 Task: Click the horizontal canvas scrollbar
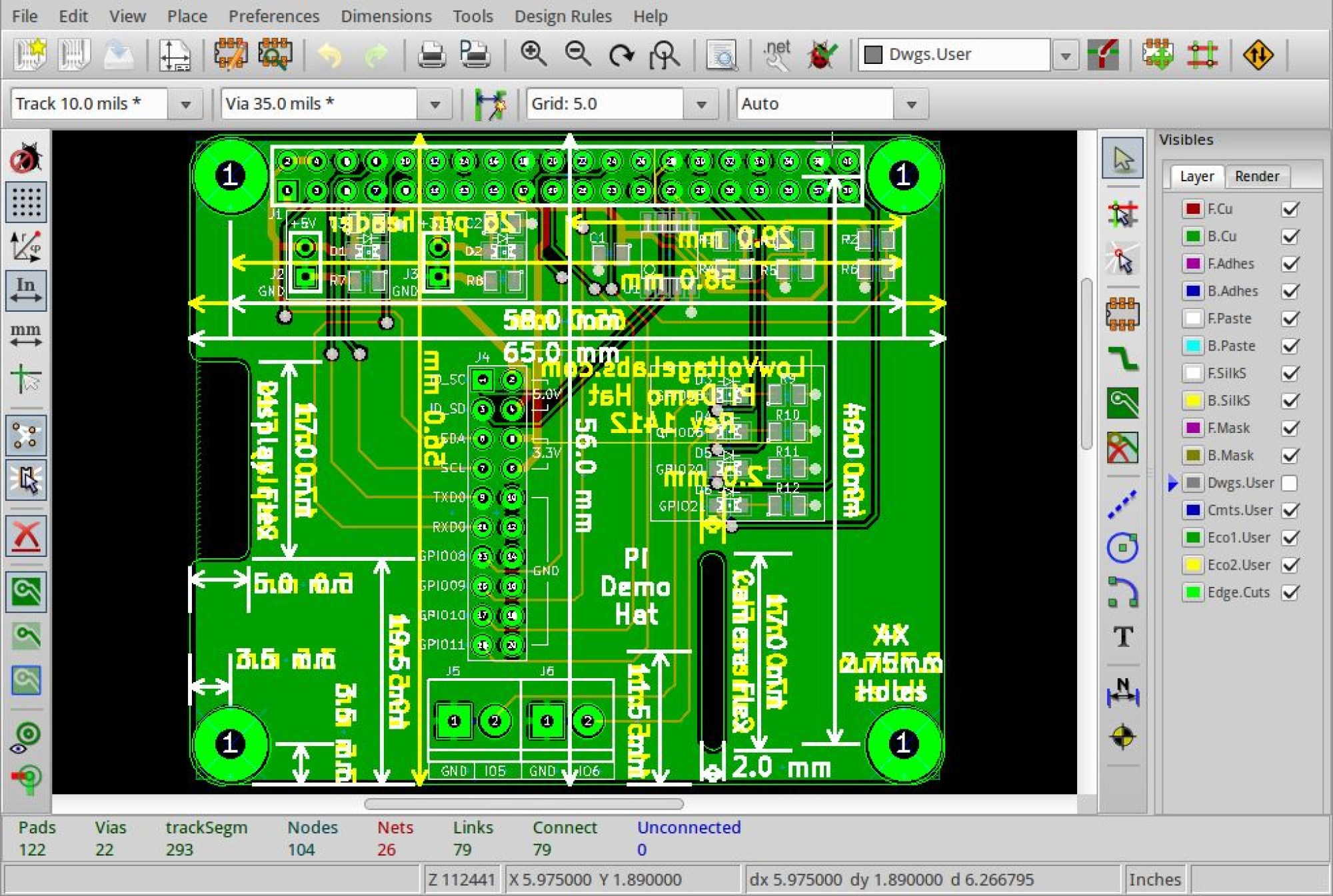[524, 804]
